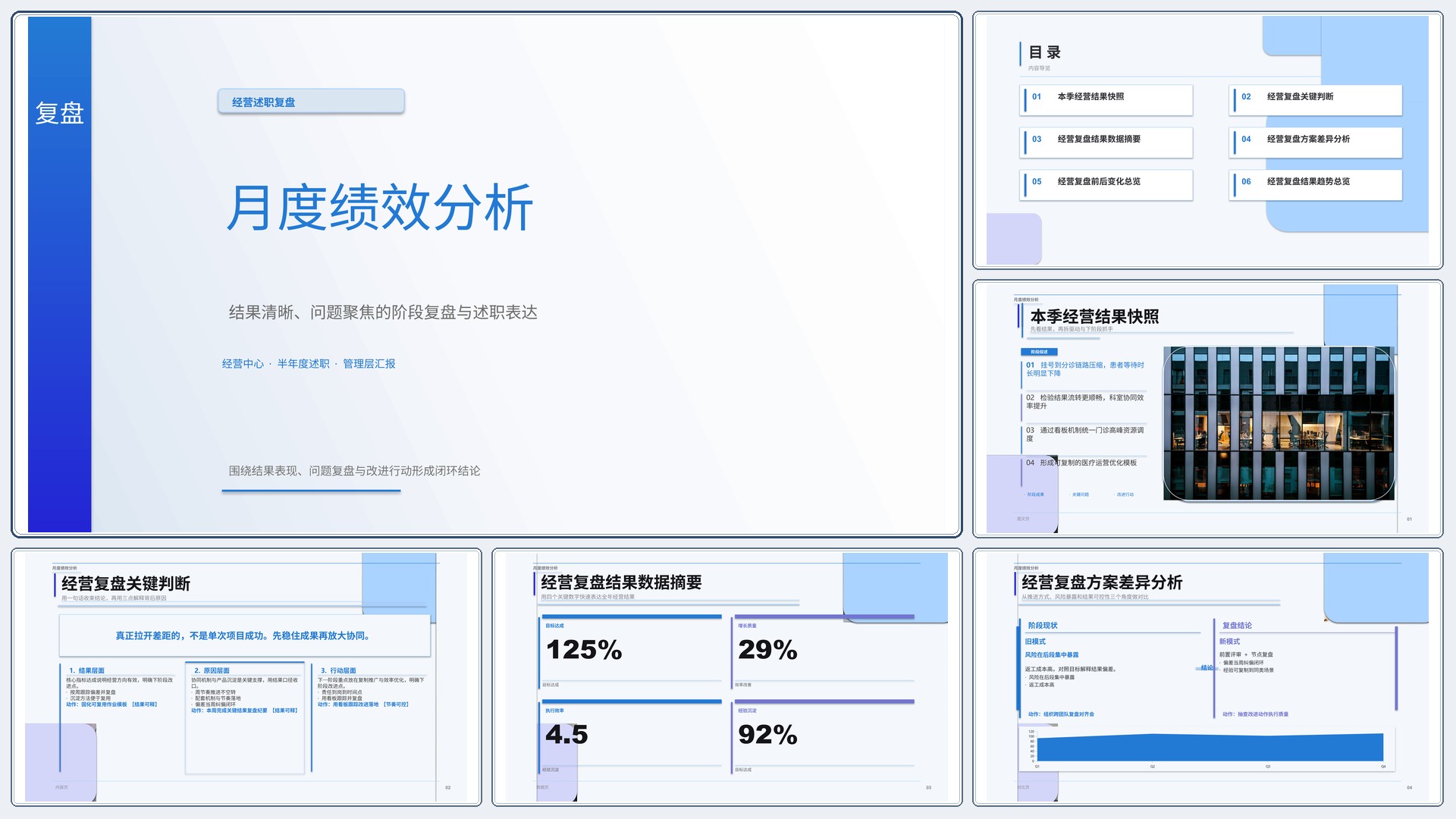Viewport: 1456px width, 819px height.
Task: Click the 目录 heading text
Action: tap(1044, 52)
